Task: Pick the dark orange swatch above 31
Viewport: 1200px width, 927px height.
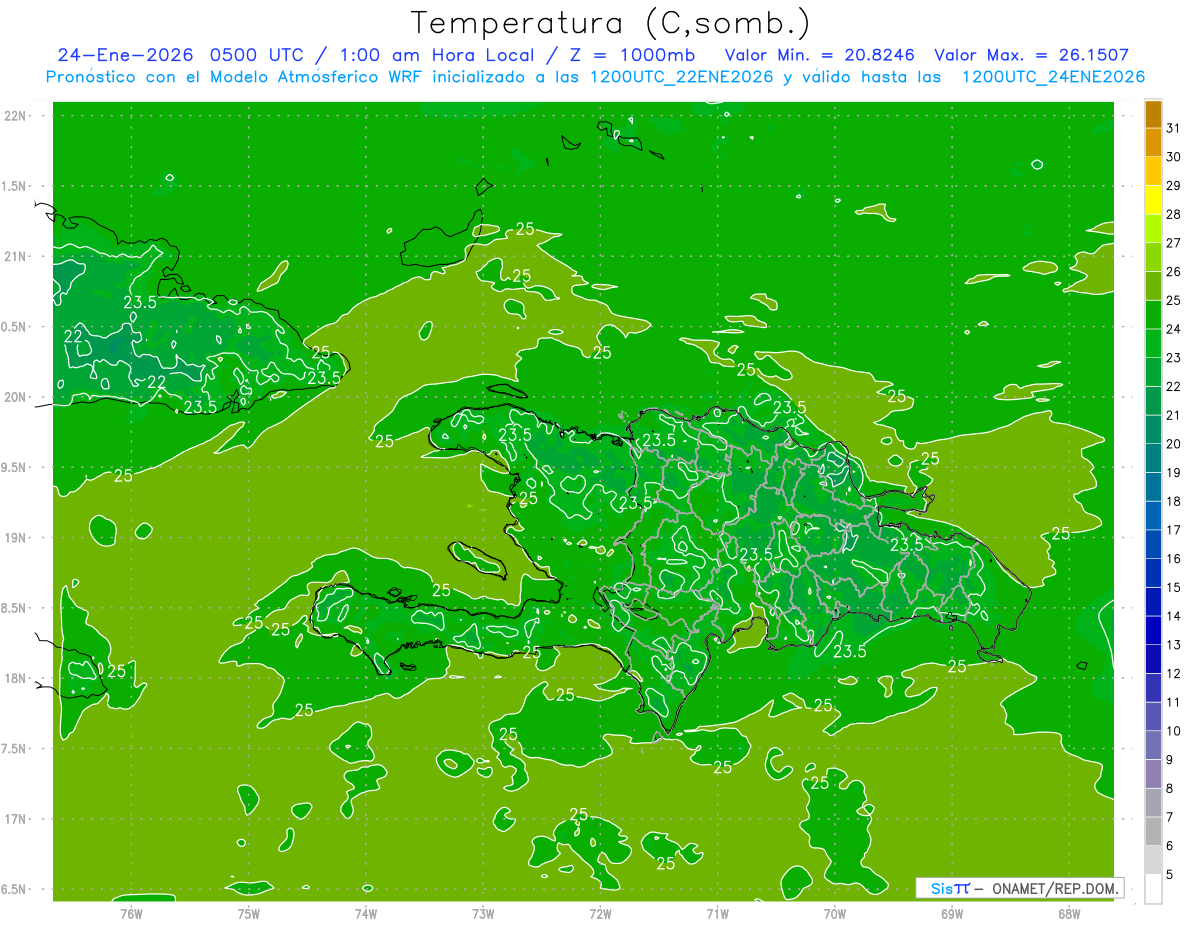Action: (x=1153, y=114)
